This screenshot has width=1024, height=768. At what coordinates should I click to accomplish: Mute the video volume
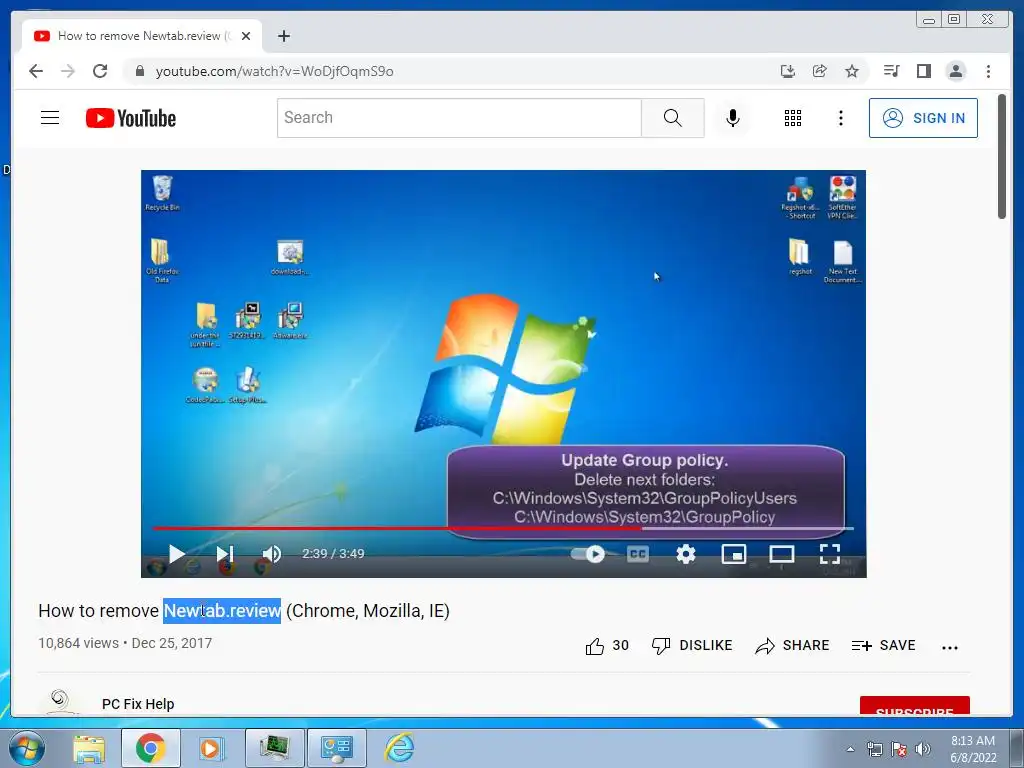271,554
